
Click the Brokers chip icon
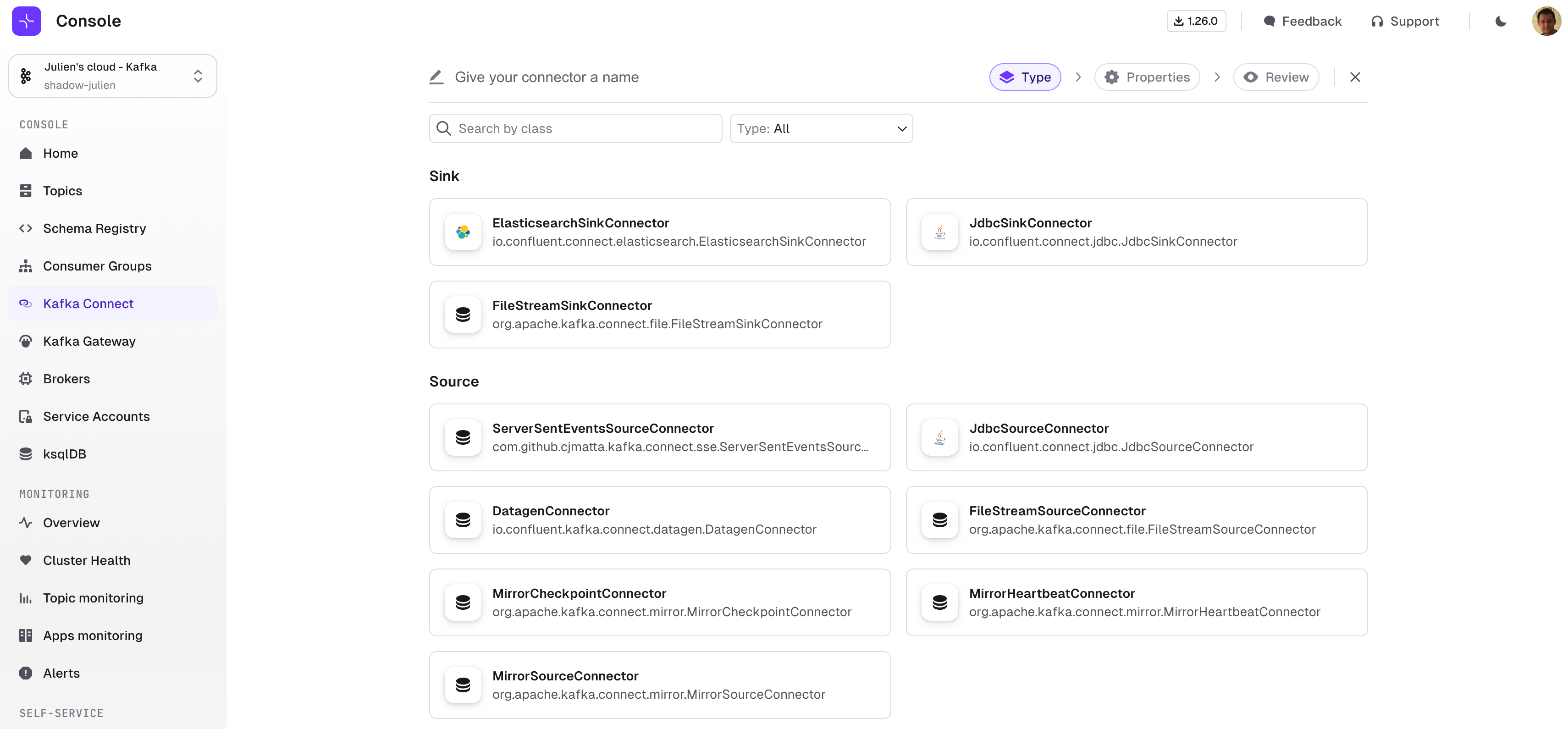point(26,379)
